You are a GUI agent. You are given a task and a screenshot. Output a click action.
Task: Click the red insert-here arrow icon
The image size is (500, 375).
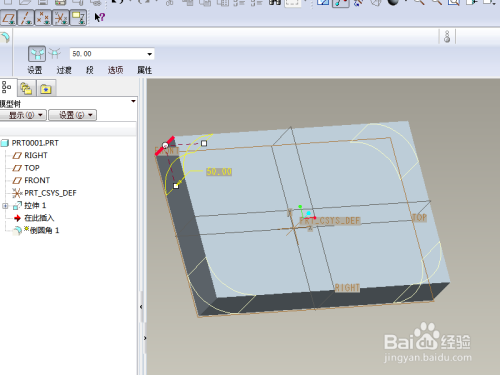17,218
